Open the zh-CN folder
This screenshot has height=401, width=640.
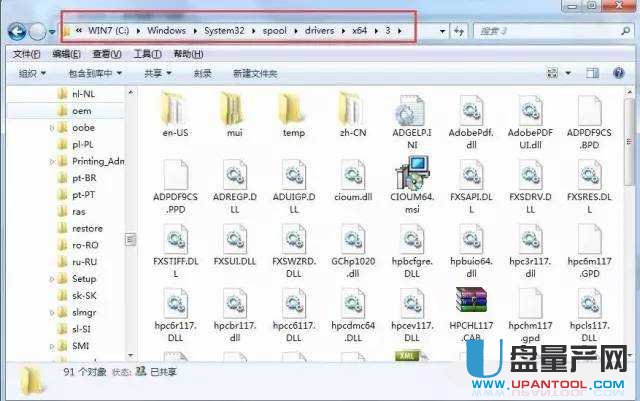click(x=353, y=108)
